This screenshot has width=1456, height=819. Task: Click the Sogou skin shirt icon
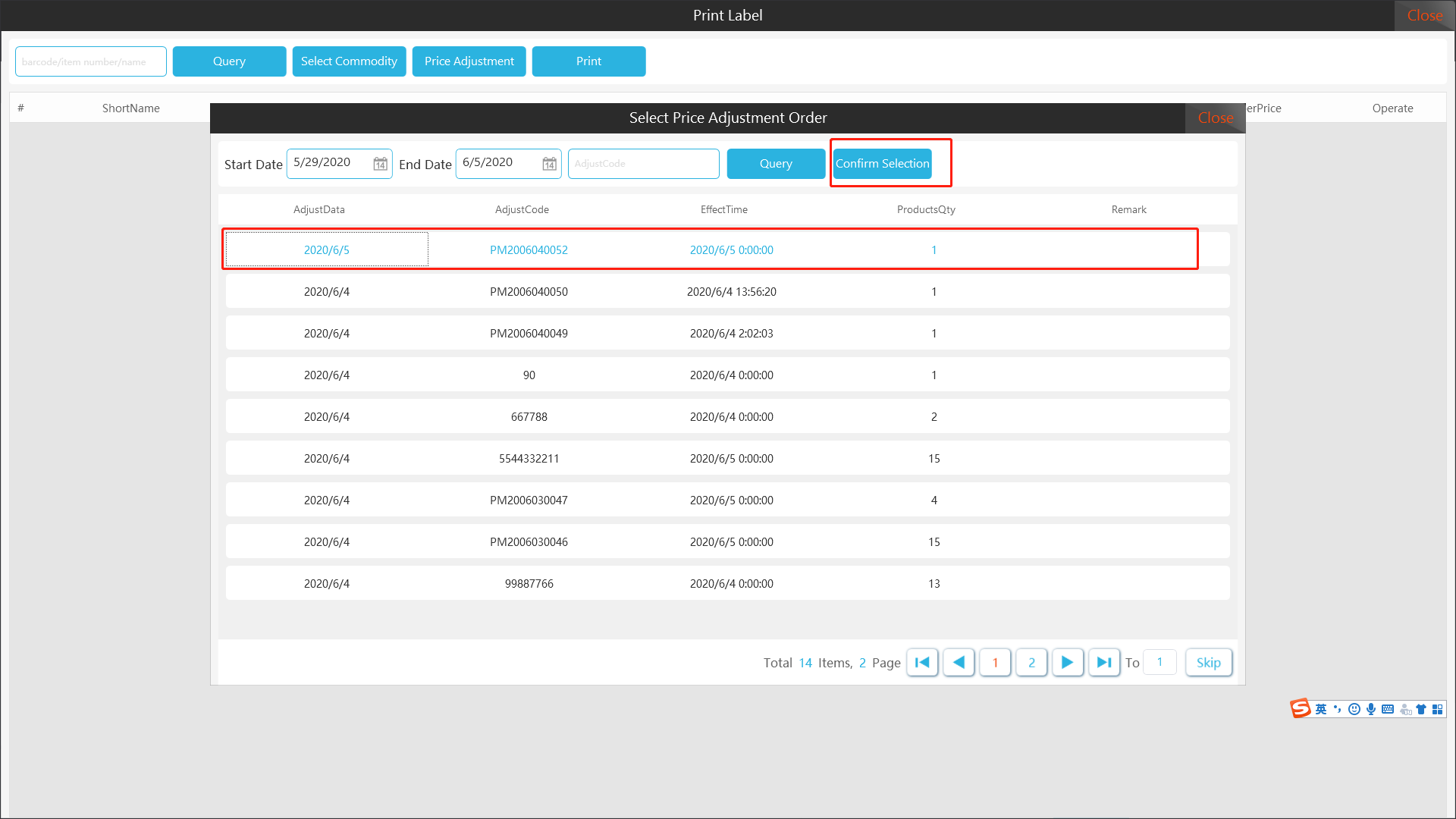tap(1421, 709)
